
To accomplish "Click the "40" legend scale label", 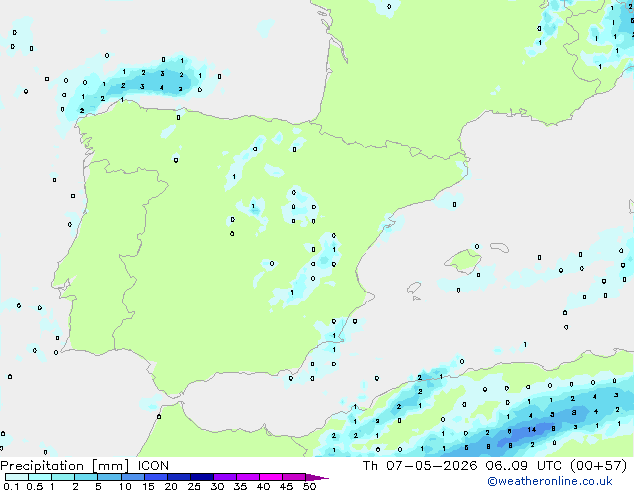I will [263, 486].
